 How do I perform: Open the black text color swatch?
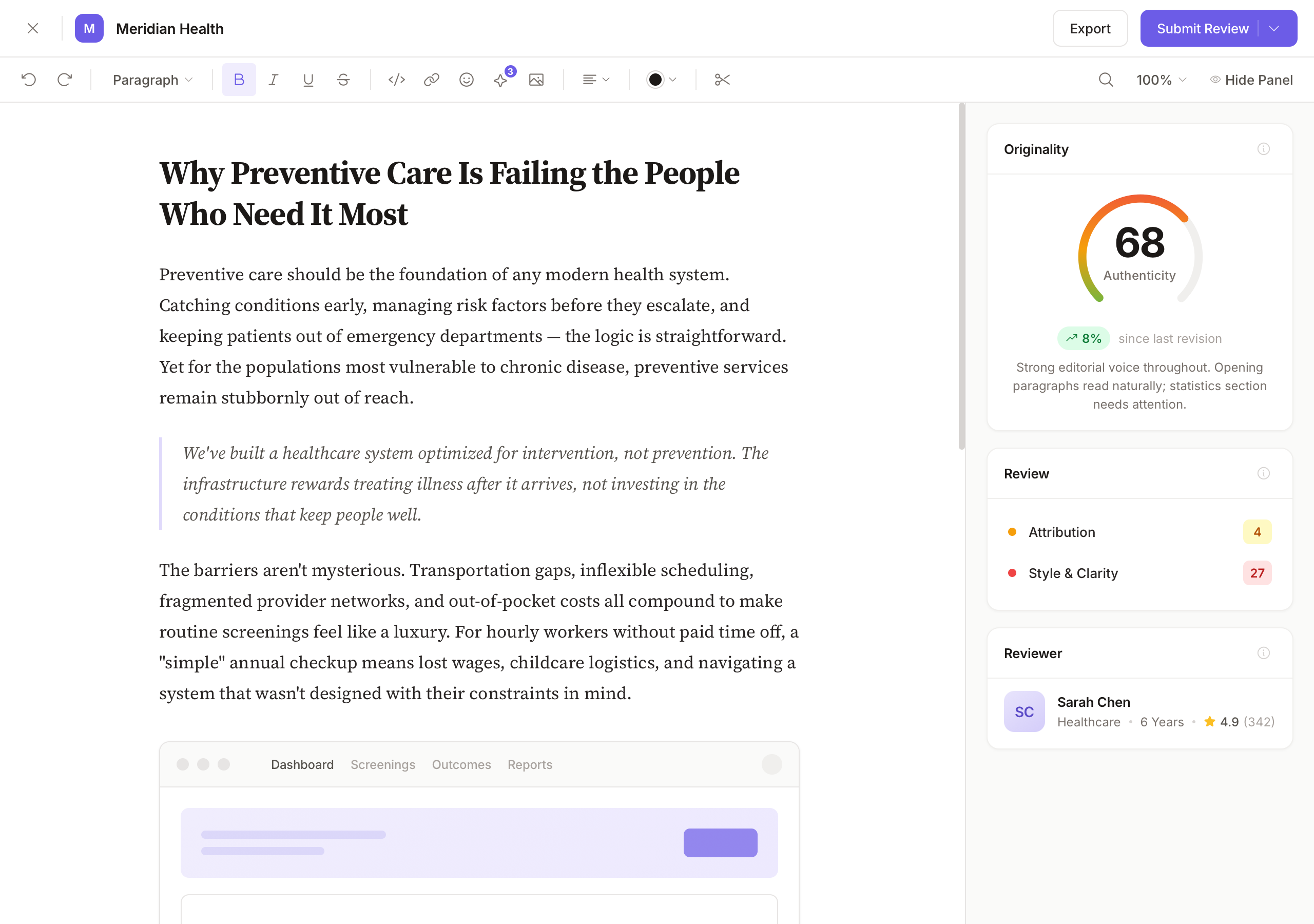(x=661, y=80)
